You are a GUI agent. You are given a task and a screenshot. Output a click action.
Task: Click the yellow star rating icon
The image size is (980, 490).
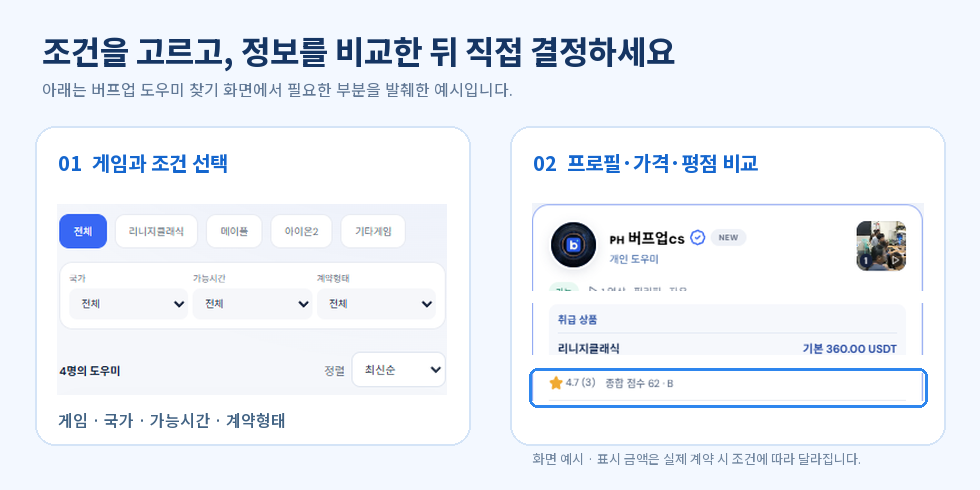(x=556, y=382)
